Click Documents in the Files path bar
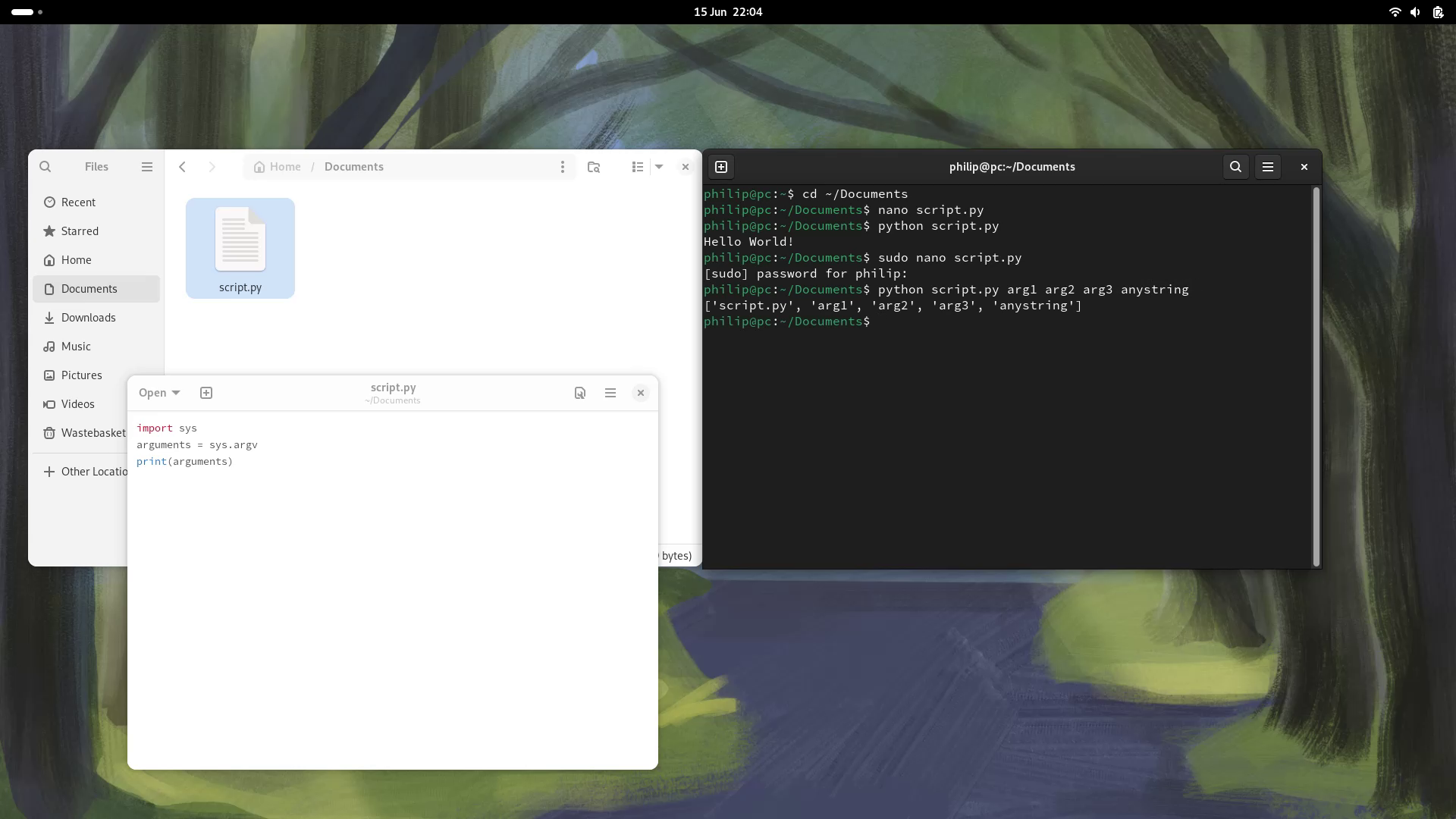Image resolution: width=1456 pixels, height=819 pixels. pyautogui.click(x=354, y=167)
